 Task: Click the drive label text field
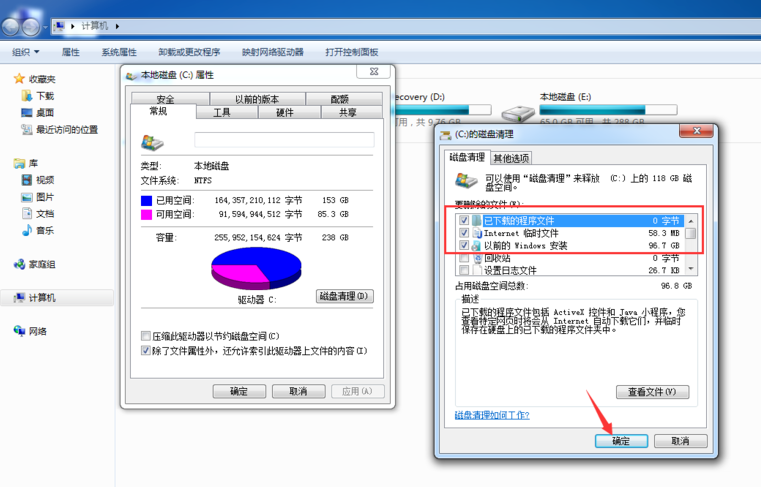(x=283, y=140)
